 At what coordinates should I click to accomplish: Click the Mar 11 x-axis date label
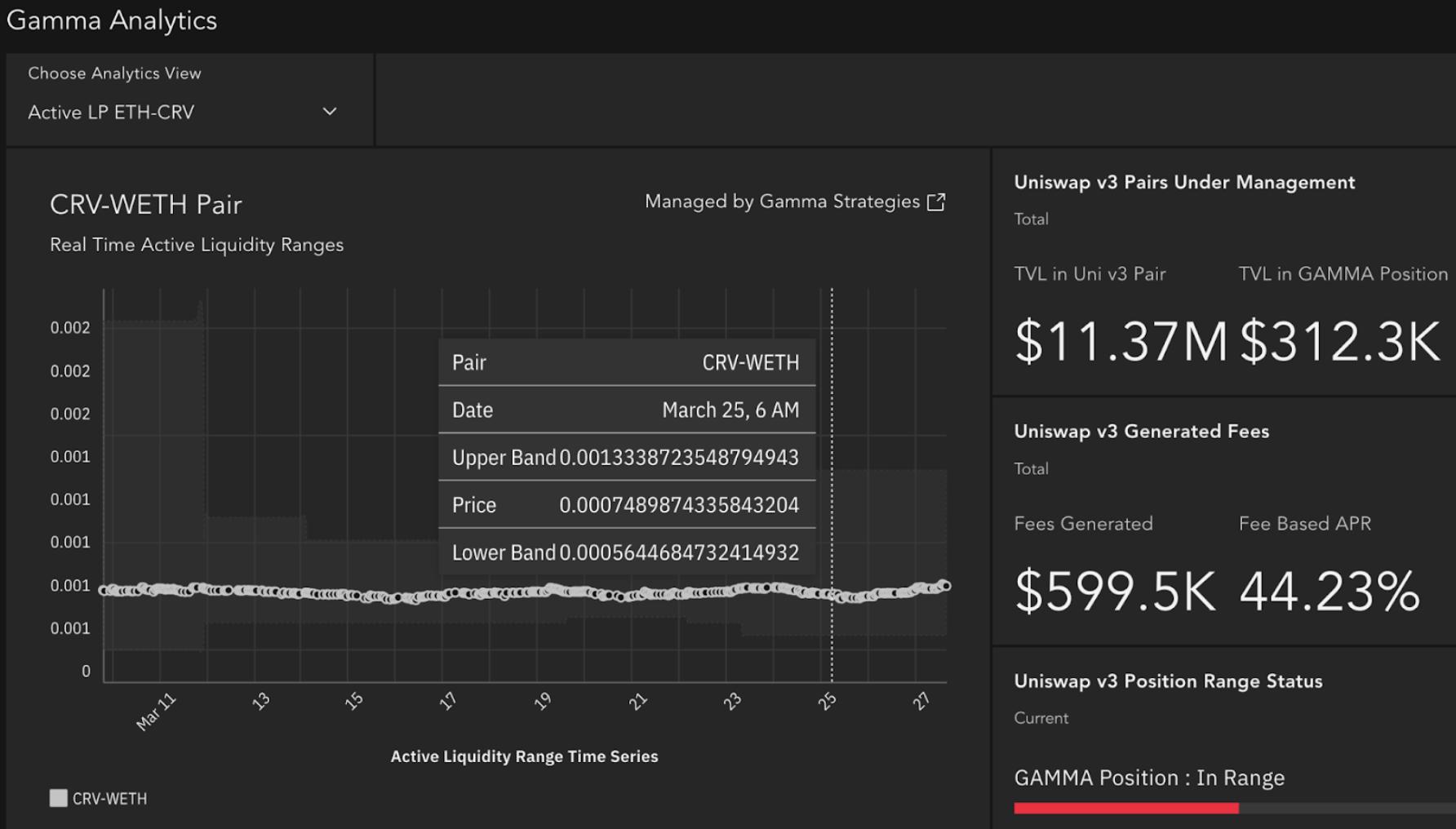[156, 711]
